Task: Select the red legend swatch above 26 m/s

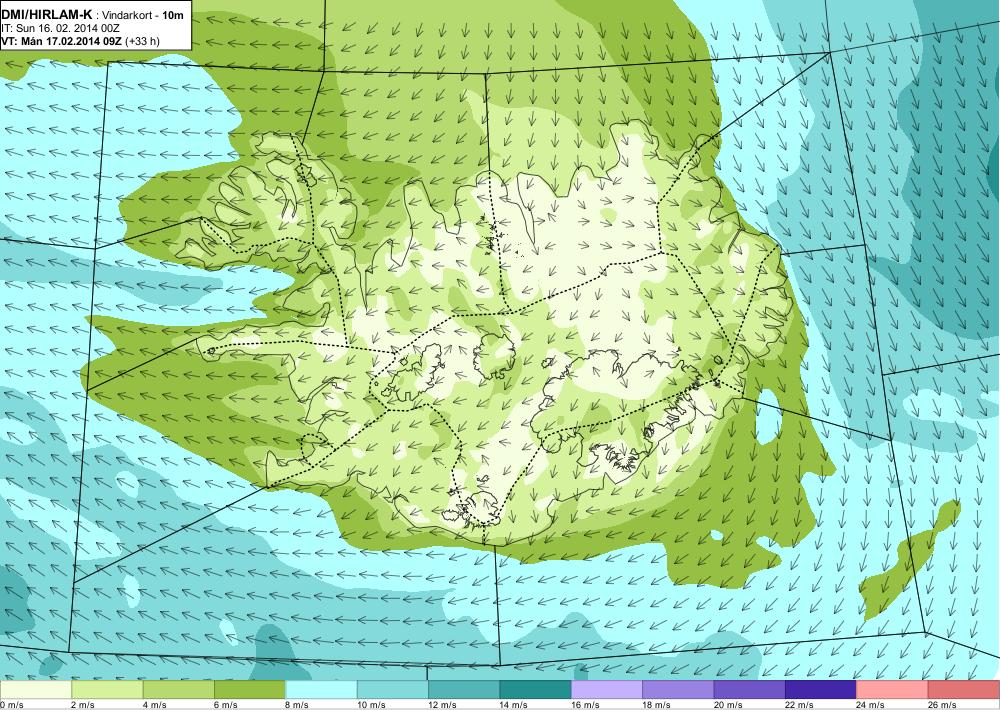Action: click(964, 690)
